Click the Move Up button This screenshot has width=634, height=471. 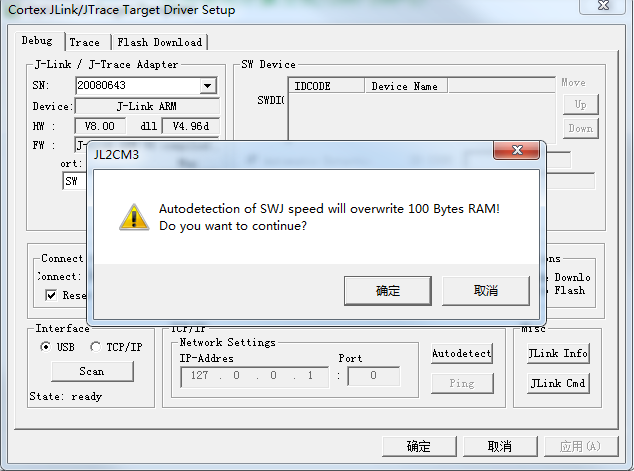point(581,104)
